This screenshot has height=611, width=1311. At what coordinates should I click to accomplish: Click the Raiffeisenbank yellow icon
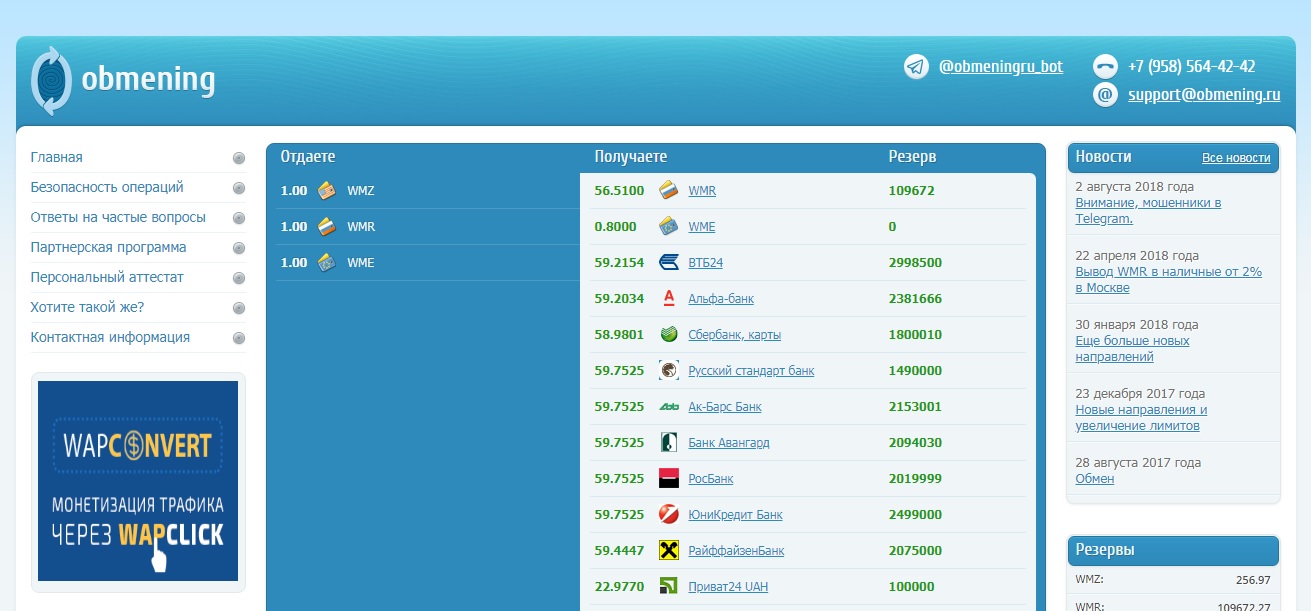point(669,551)
